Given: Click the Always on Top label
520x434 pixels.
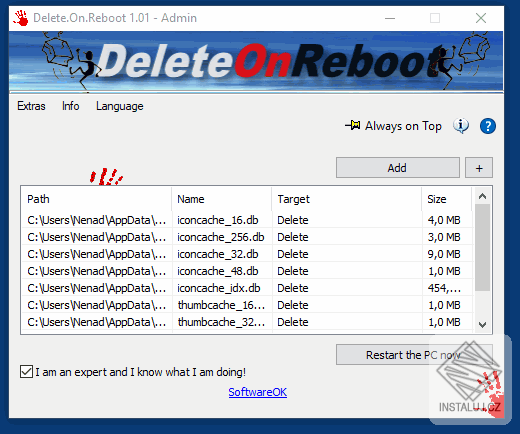Looking at the screenshot, I should [x=403, y=126].
